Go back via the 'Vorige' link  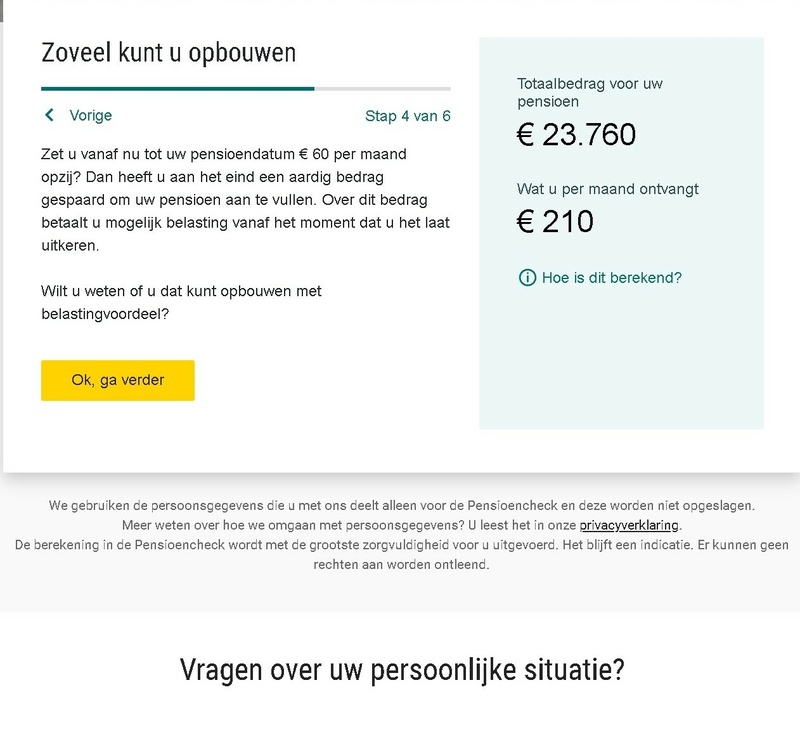click(x=90, y=115)
